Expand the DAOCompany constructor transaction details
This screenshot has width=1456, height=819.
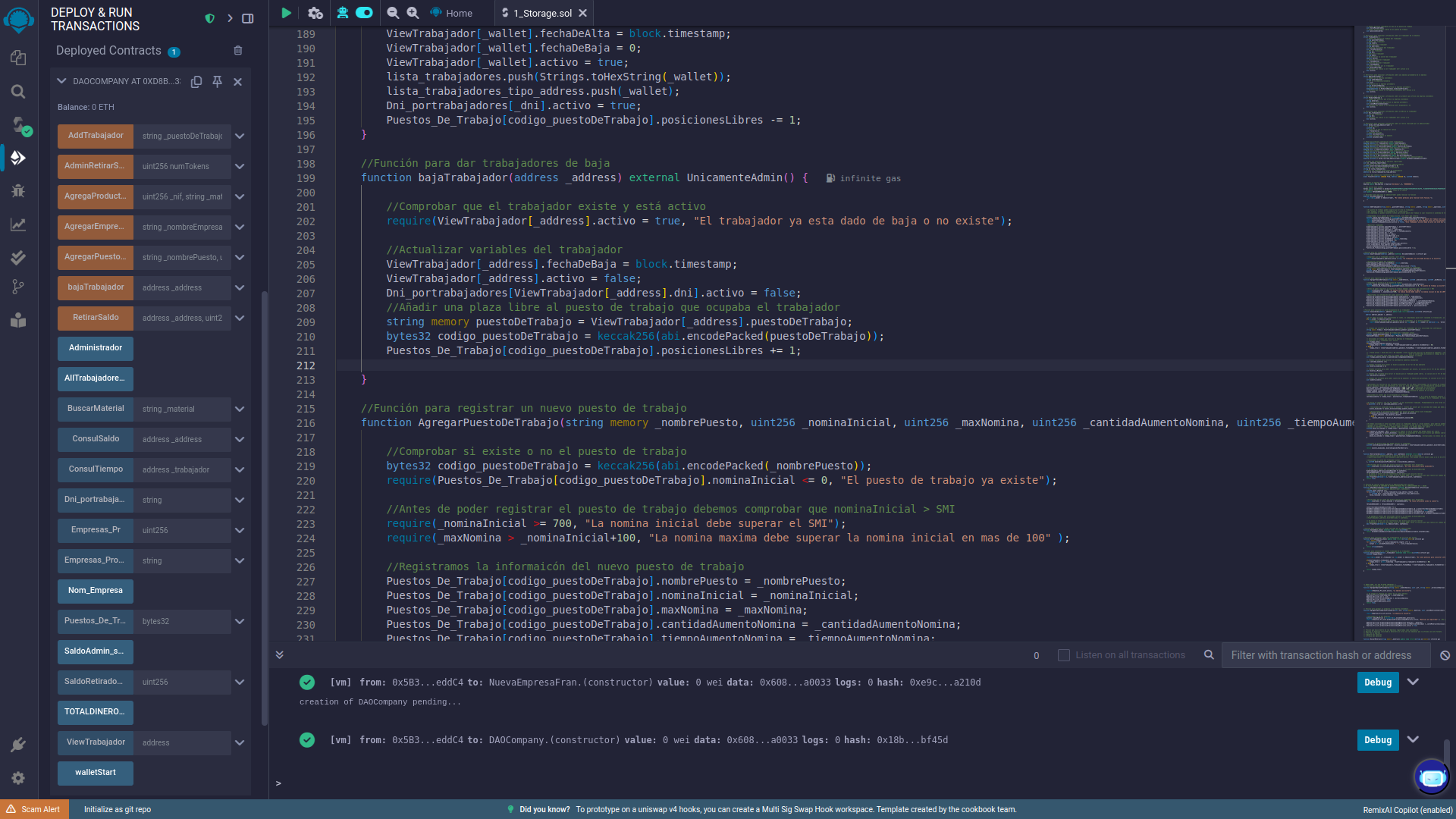coord(1414,739)
